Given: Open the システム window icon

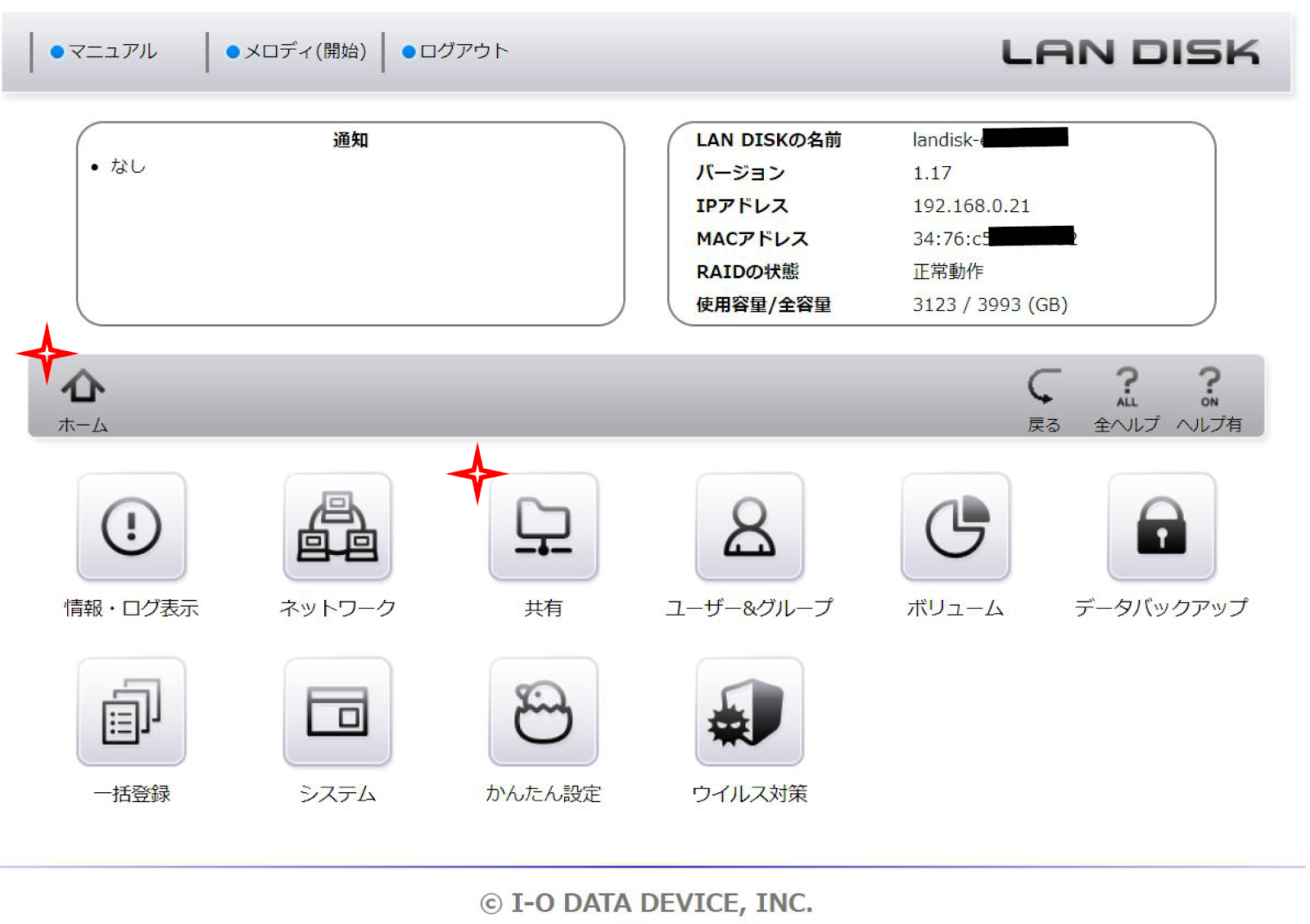Looking at the screenshot, I should click(x=337, y=712).
